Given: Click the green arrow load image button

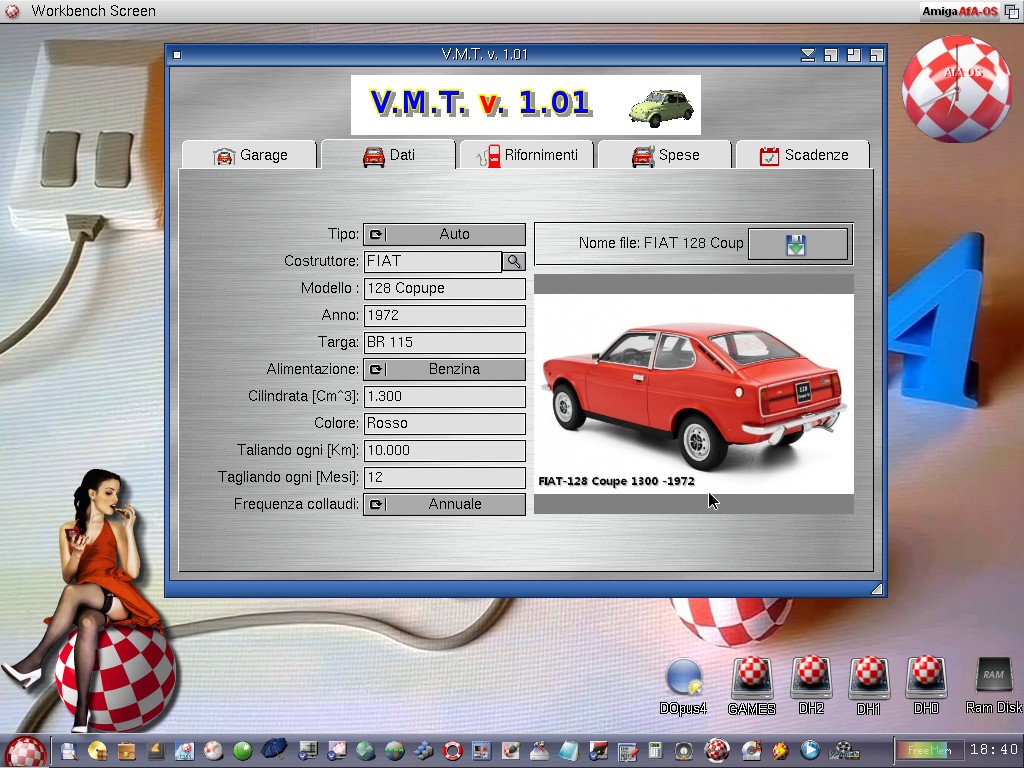Looking at the screenshot, I should coord(797,244).
